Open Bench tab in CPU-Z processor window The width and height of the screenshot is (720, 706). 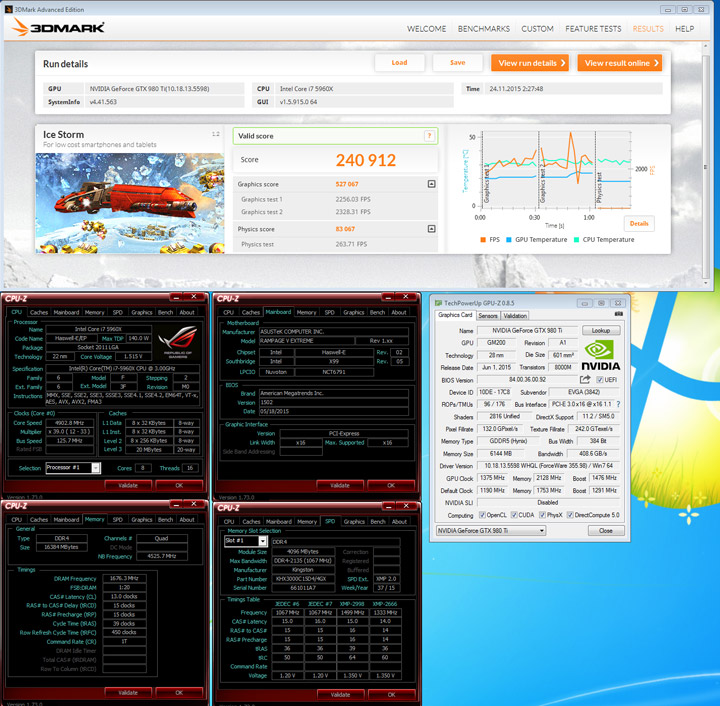pyautogui.click(x=165, y=313)
